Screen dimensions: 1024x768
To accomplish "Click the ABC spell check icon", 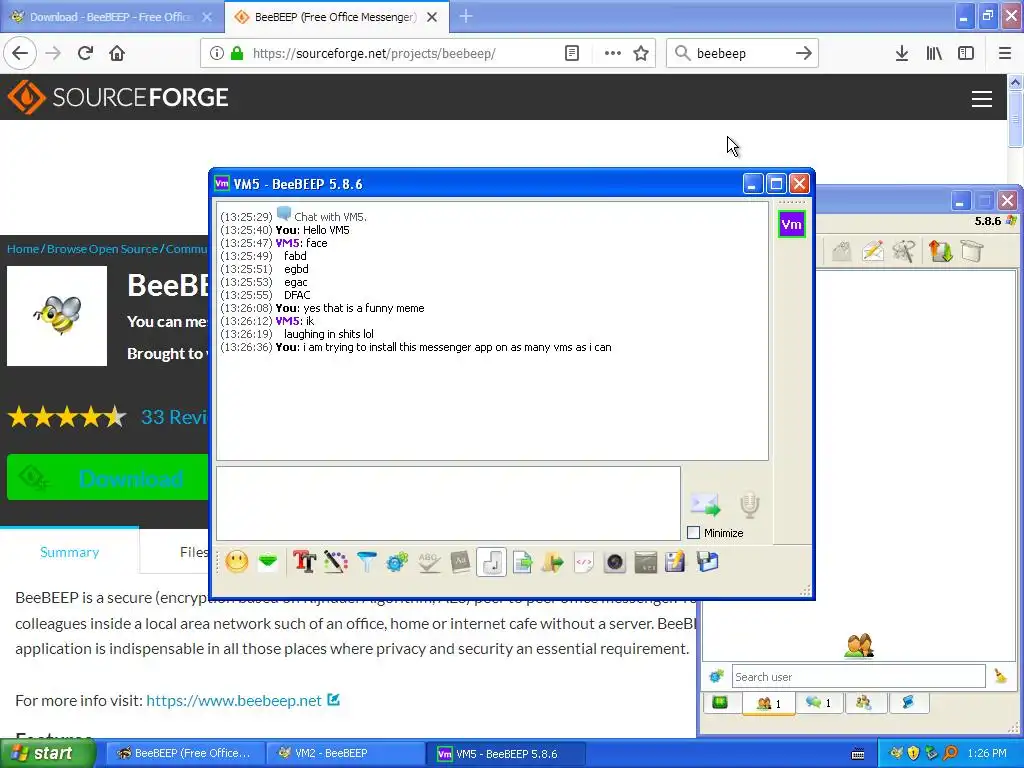I will (x=429, y=562).
